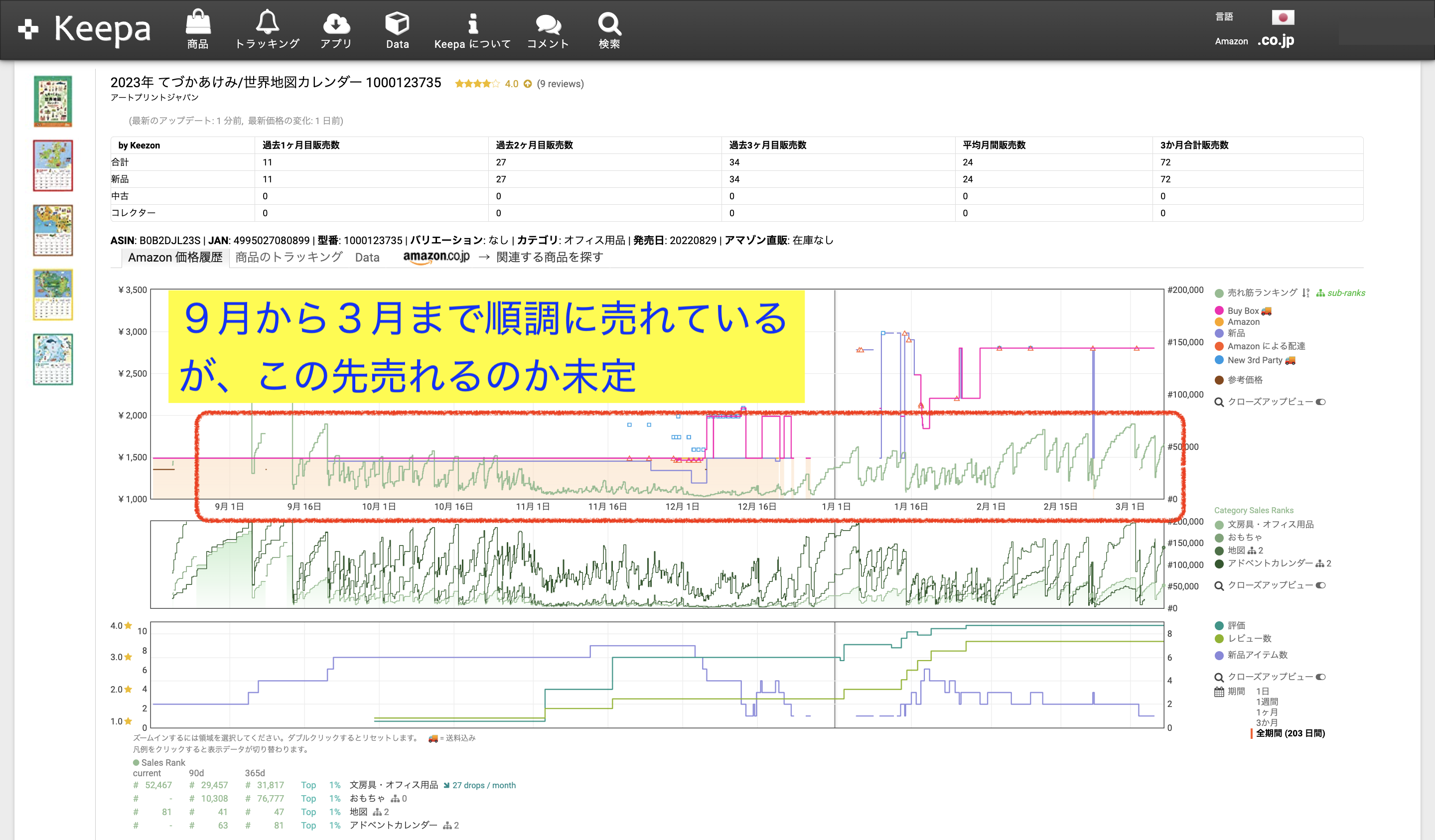1435x840 pixels.
Task: Open the アプリ cloud download icon
Action: pyautogui.click(x=336, y=24)
